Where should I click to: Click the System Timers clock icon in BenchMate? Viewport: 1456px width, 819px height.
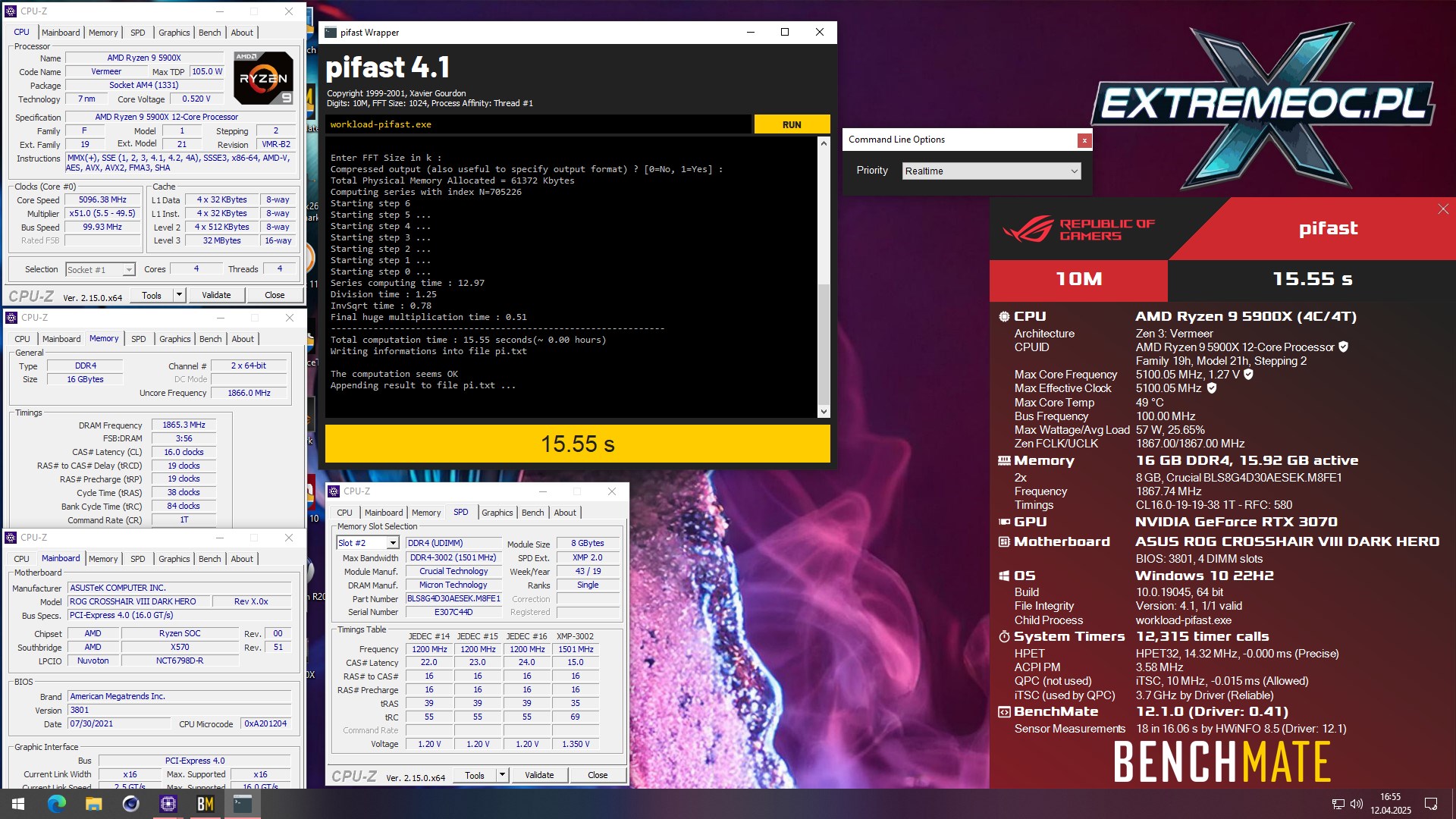click(x=1004, y=637)
